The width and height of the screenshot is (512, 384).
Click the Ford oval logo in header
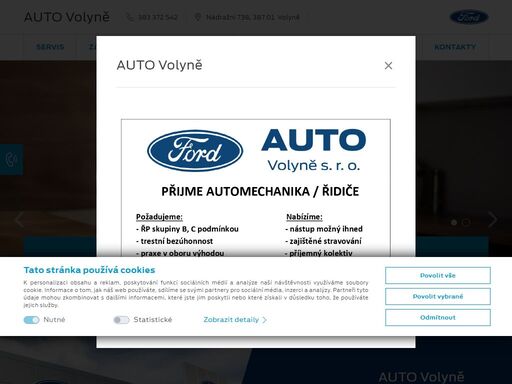point(469,17)
